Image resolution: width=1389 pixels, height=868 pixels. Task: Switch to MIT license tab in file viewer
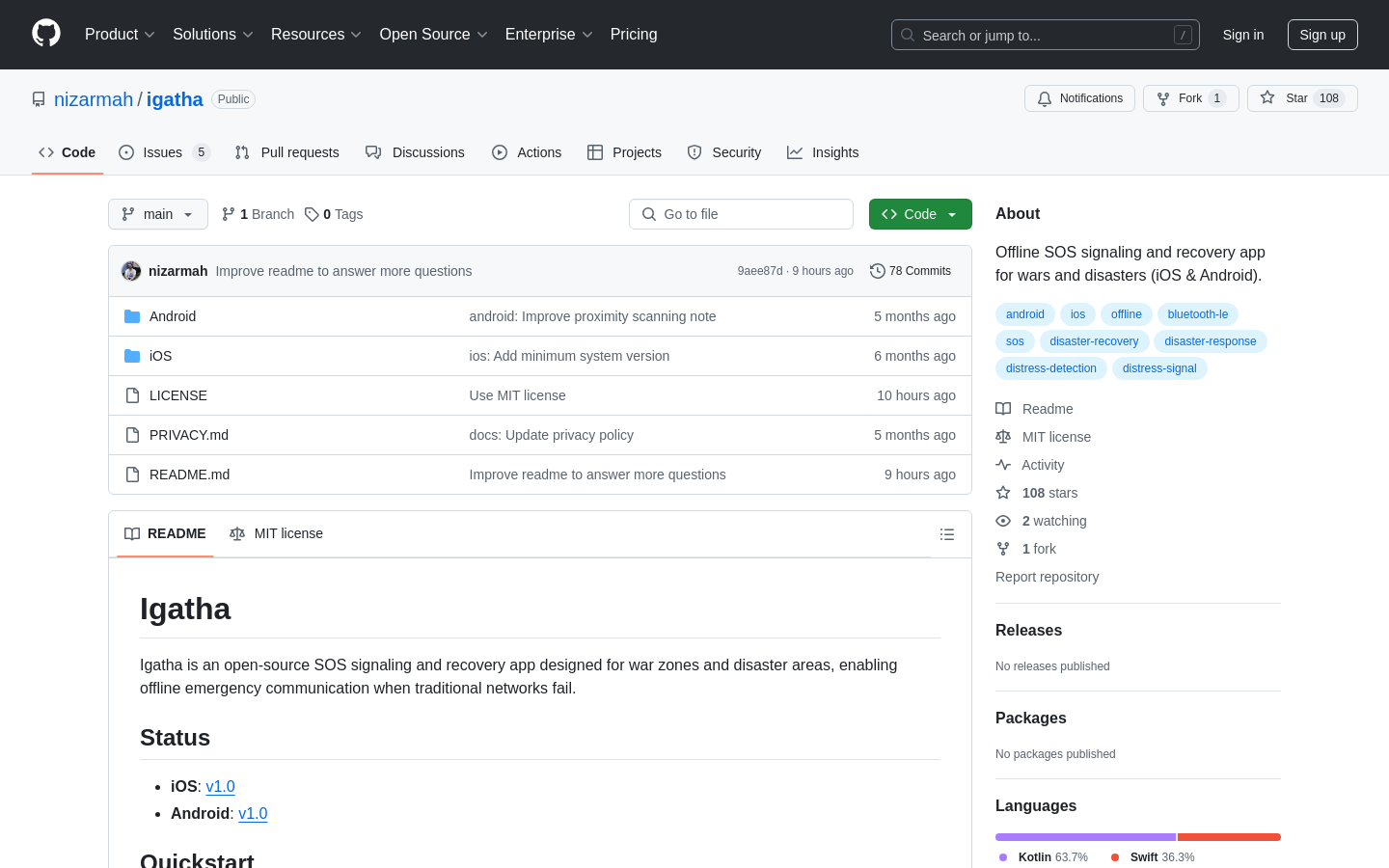pyautogui.click(x=276, y=534)
